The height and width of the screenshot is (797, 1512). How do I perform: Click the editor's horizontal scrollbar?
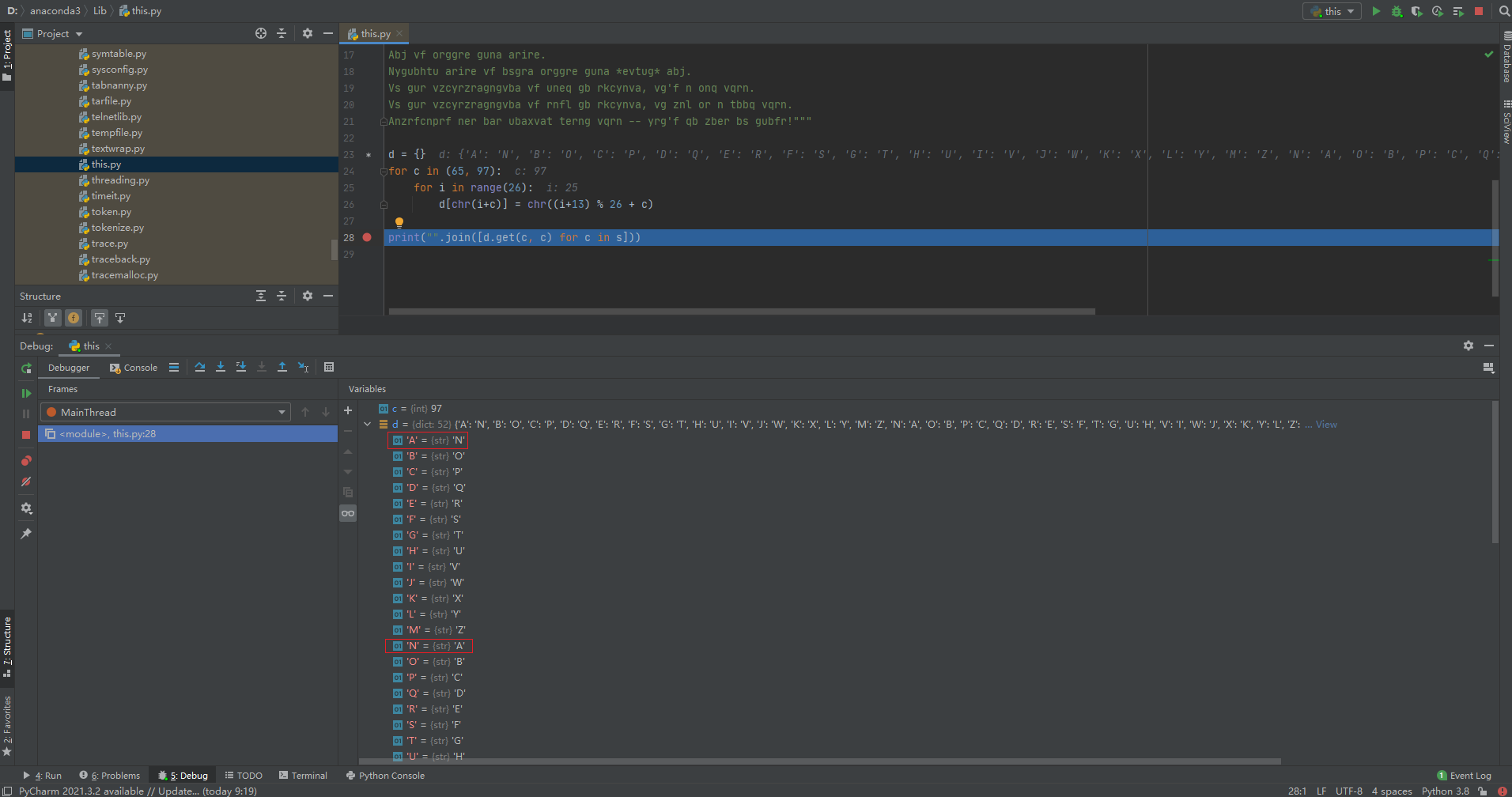742,312
